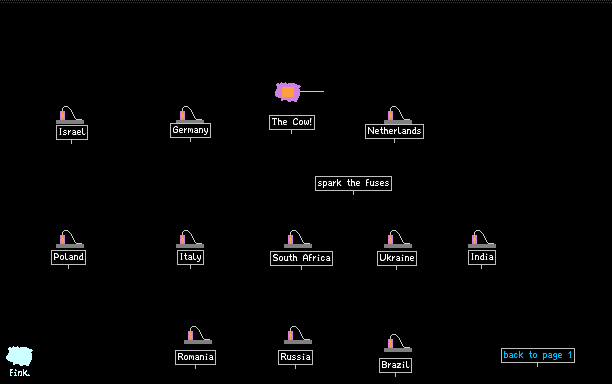The height and width of the screenshot is (384, 612).
Task: Select the Russia label box
Action: [295, 357]
